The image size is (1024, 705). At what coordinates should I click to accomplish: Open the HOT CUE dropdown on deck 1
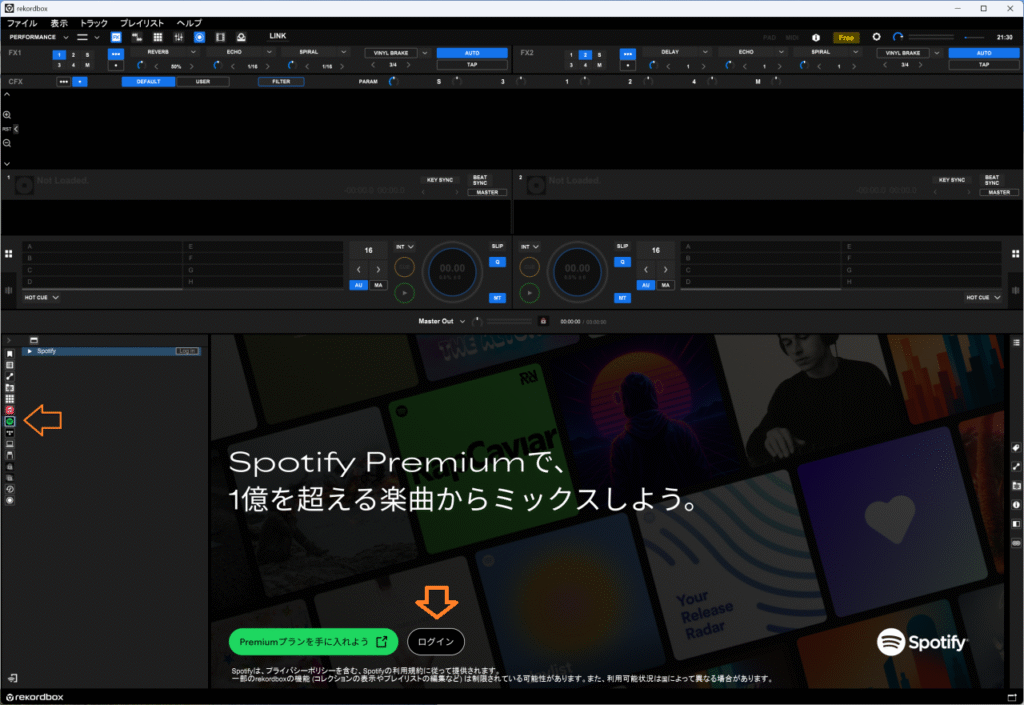click(x=42, y=297)
